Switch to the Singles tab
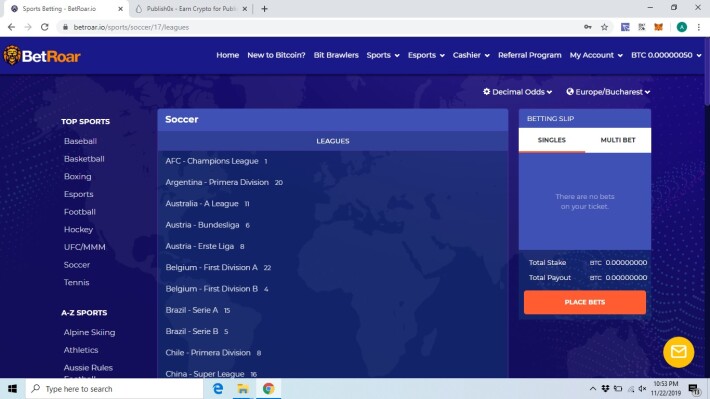Image resolution: width=710 pixels, height=399 pixels. click(552, 140)
